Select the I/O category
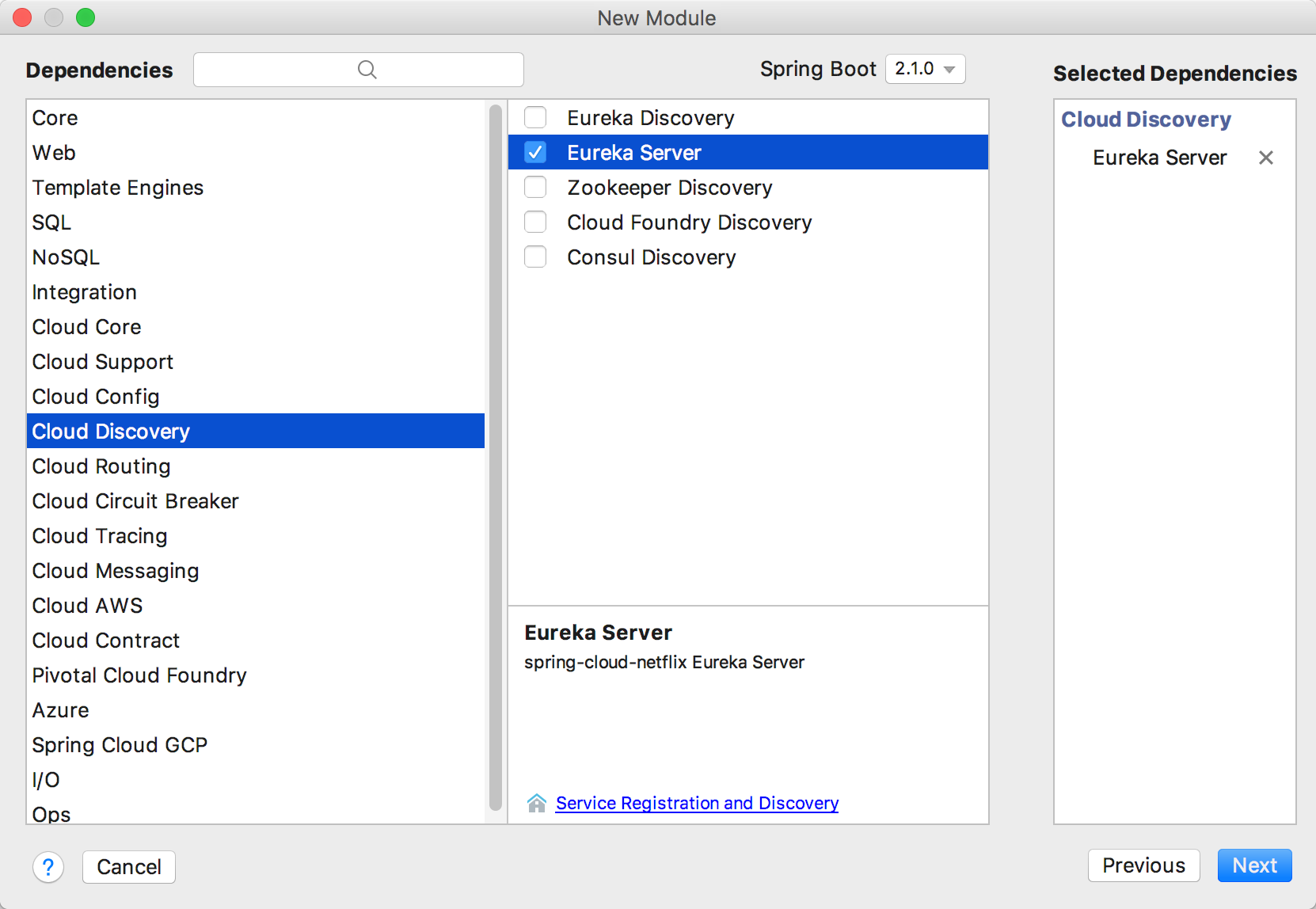 point(256,780)
